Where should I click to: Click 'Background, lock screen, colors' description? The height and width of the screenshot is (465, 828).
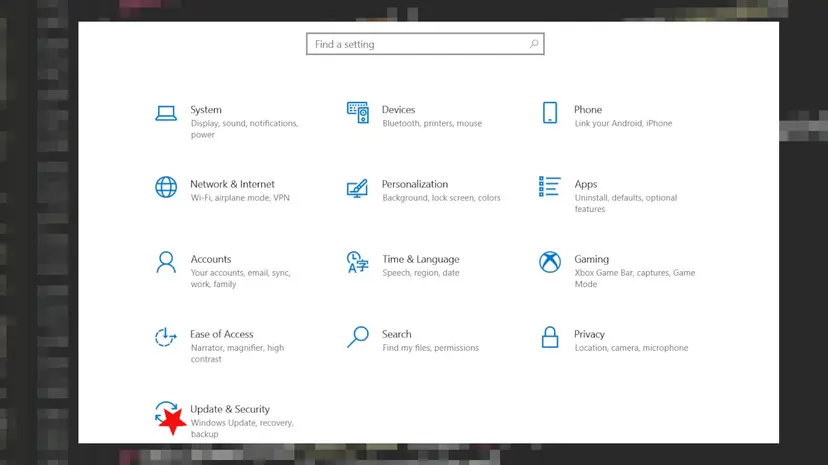pyautogui.click(x=441, y=197)
